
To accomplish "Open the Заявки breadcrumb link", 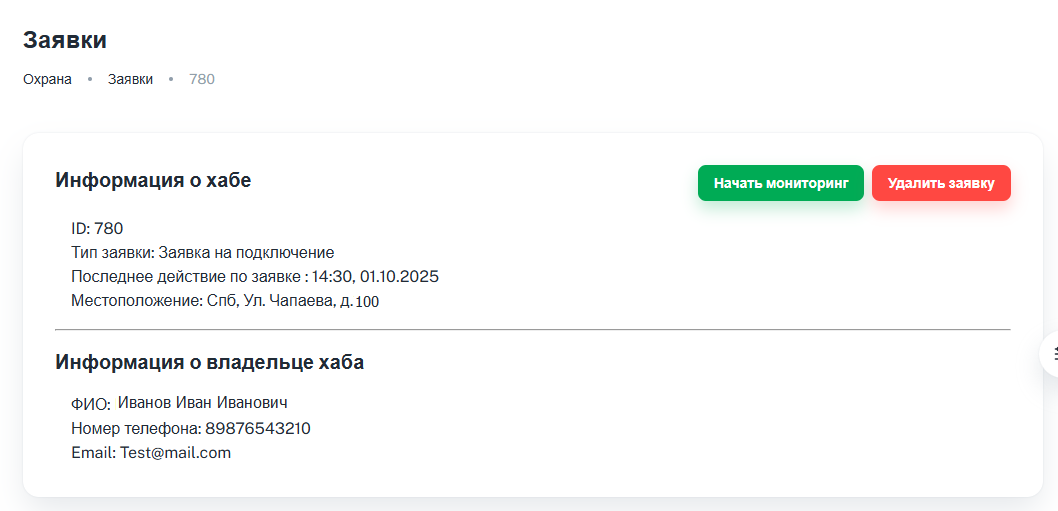I will click(x=130, y=79).
